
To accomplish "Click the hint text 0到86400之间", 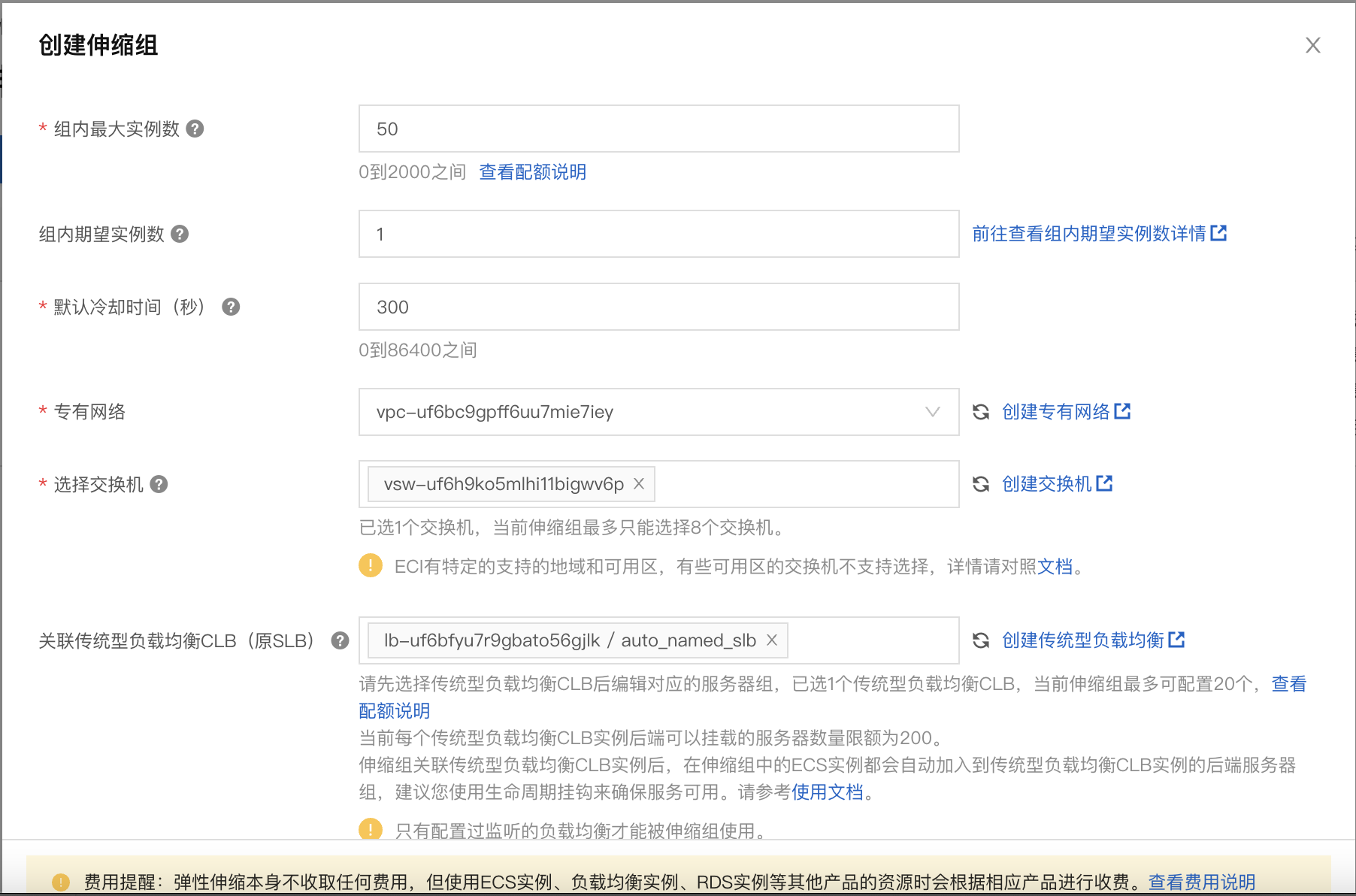I will (x=418, y=350).
